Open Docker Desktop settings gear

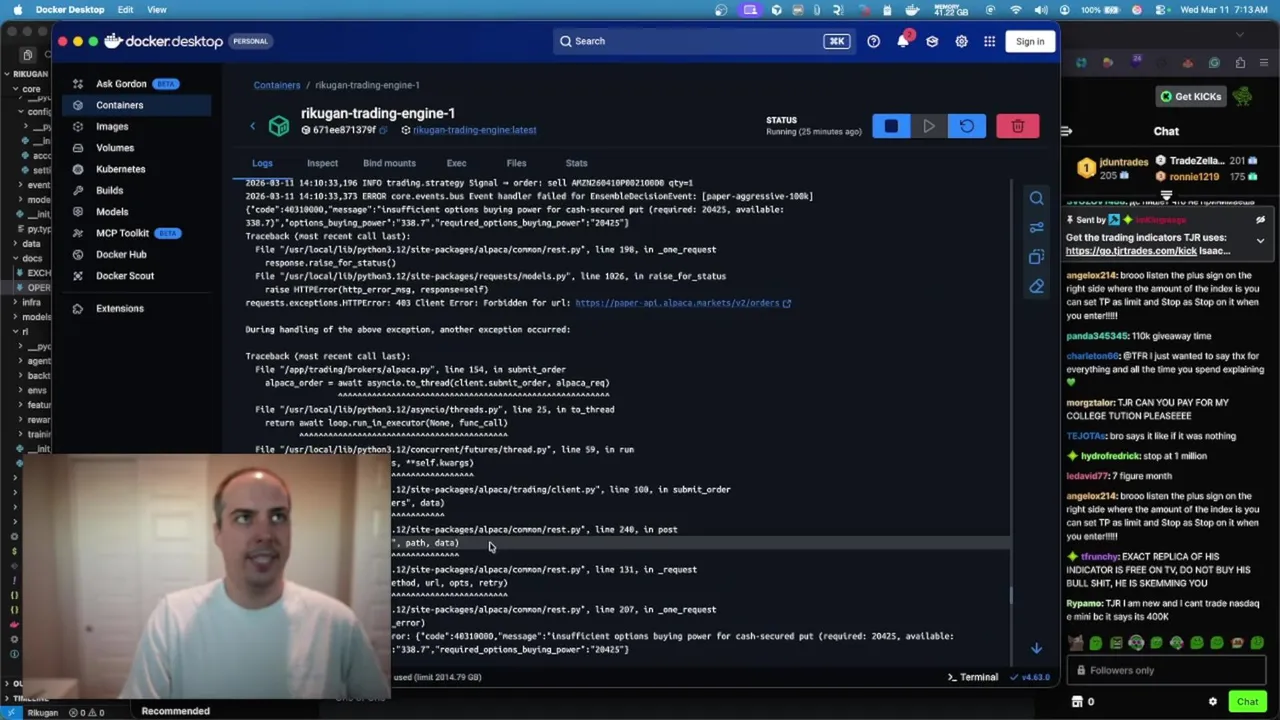pyautogui.click(x=960, y=41)
